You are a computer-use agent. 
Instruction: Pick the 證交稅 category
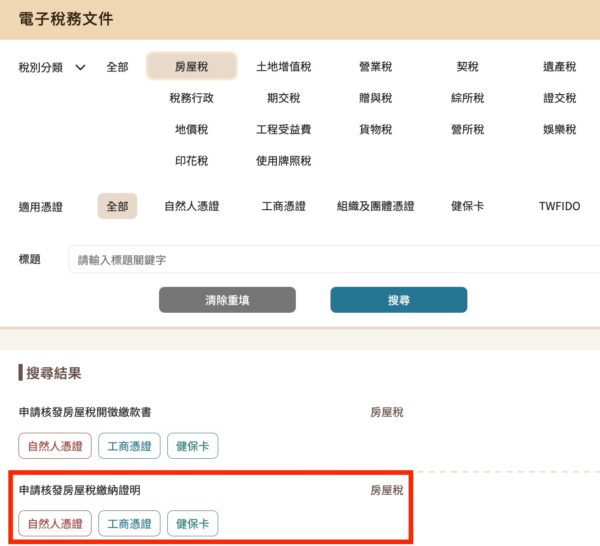(x=559, y=98)
